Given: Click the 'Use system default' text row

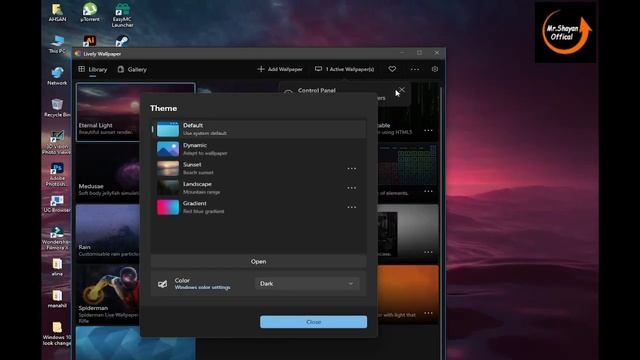Looking at the screenshot, I should point(205,133).
